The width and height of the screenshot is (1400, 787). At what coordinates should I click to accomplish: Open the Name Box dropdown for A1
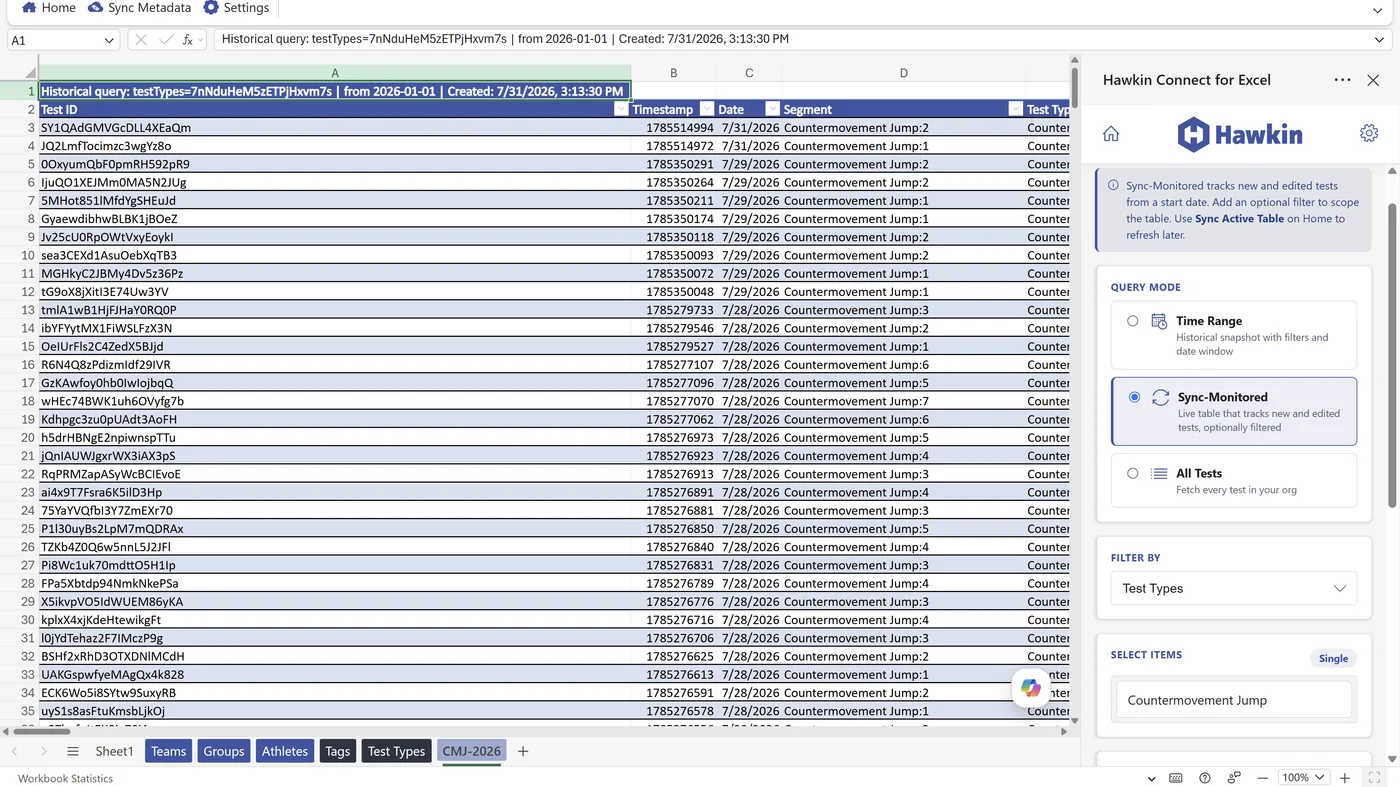(x=109, y=40)
